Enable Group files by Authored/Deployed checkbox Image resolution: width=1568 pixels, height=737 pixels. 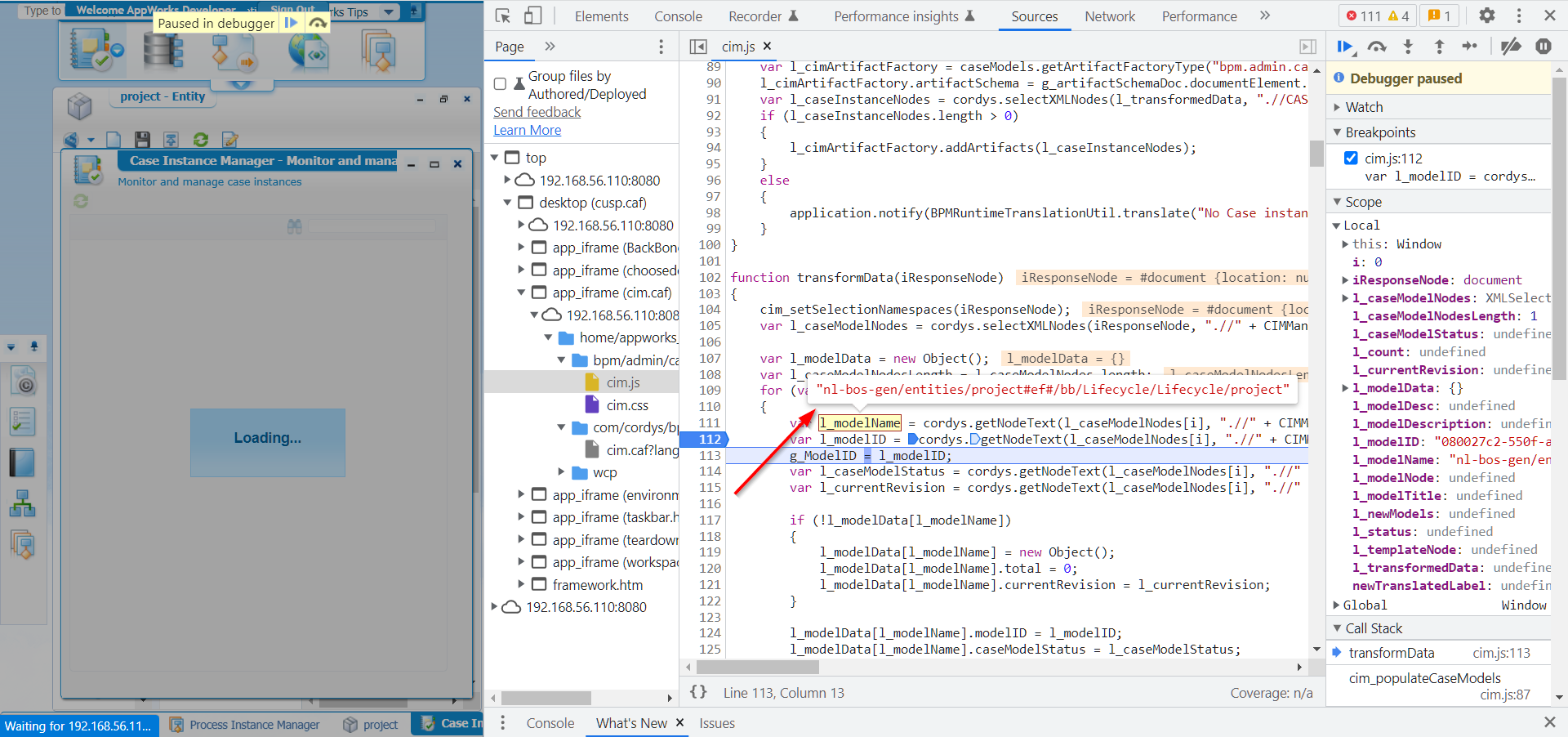coord(500,83)
